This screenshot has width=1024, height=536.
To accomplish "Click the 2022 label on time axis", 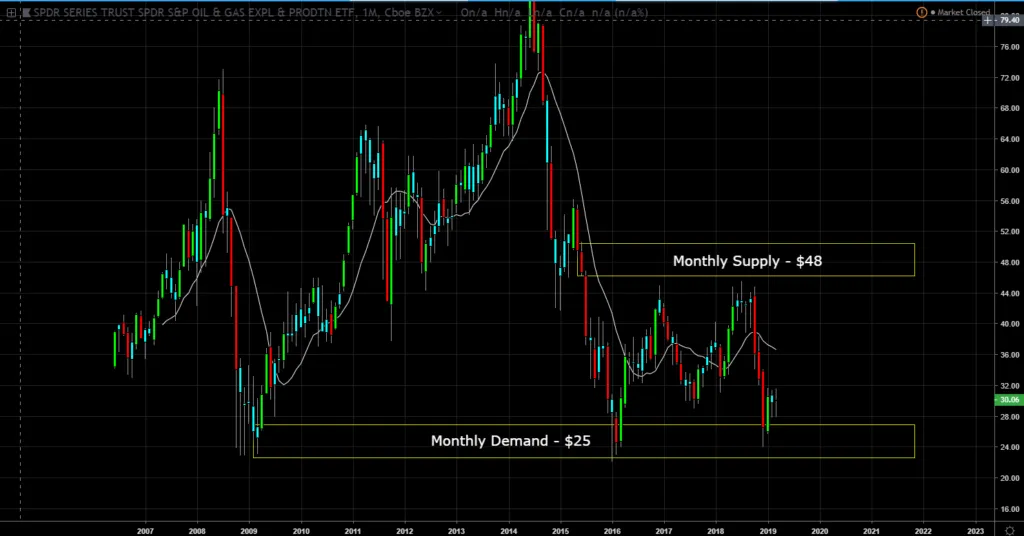I will pyautogui.click(x=923, y=531).
